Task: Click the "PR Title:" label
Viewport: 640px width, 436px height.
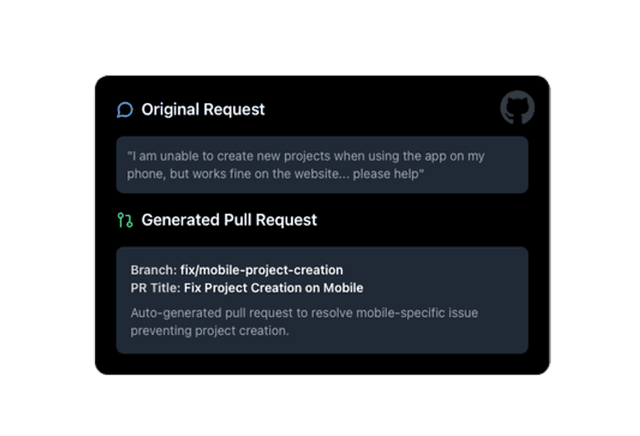Action: pos(156,288)
